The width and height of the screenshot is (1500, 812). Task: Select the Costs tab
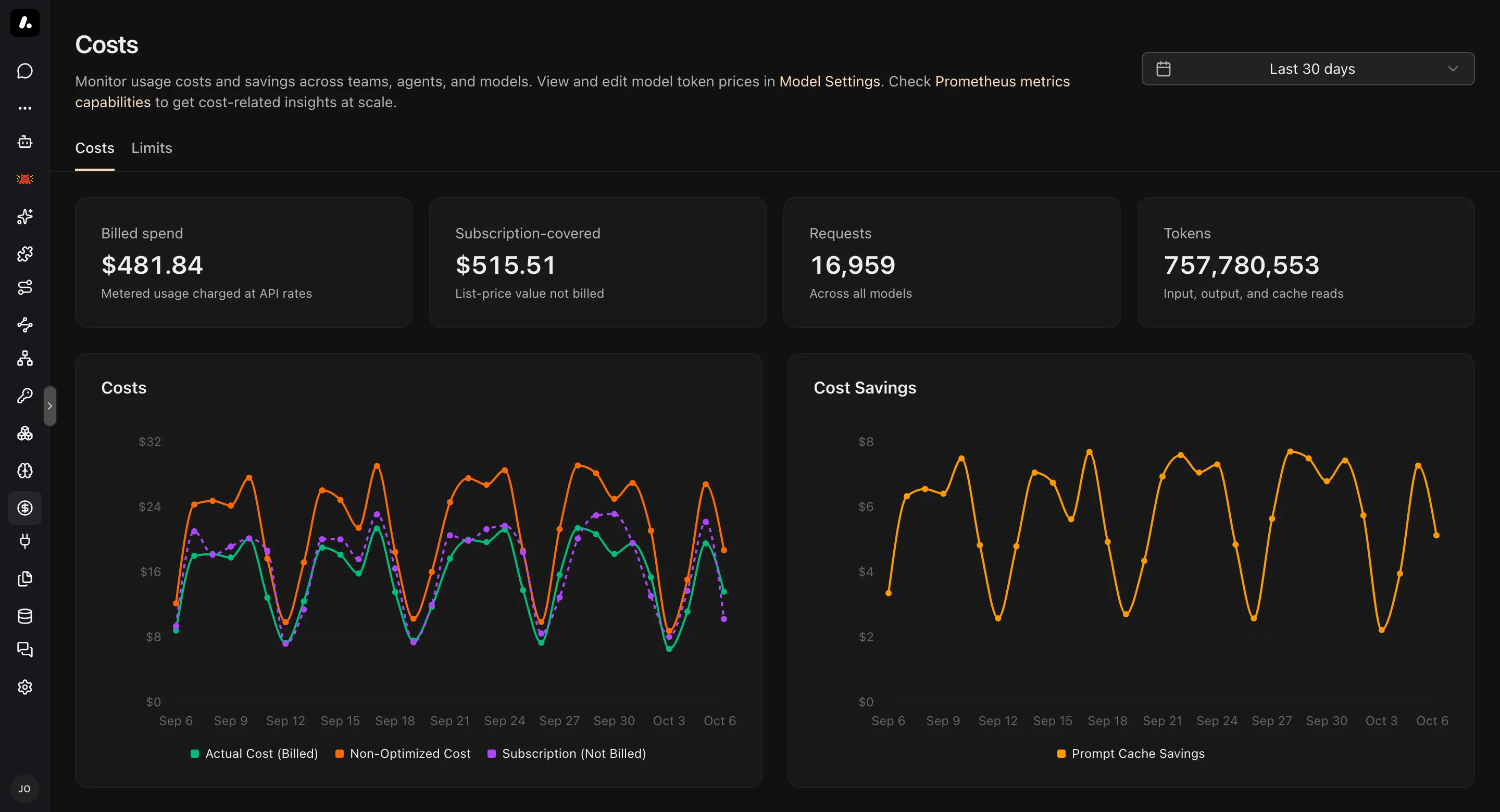[x=94, y=148]
